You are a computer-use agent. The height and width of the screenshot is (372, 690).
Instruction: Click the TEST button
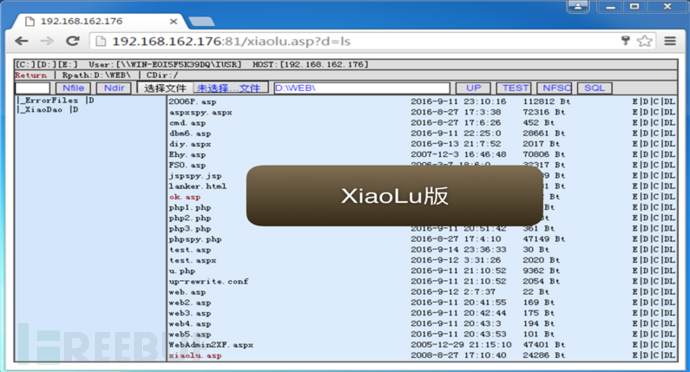click(x=514, y=88)
